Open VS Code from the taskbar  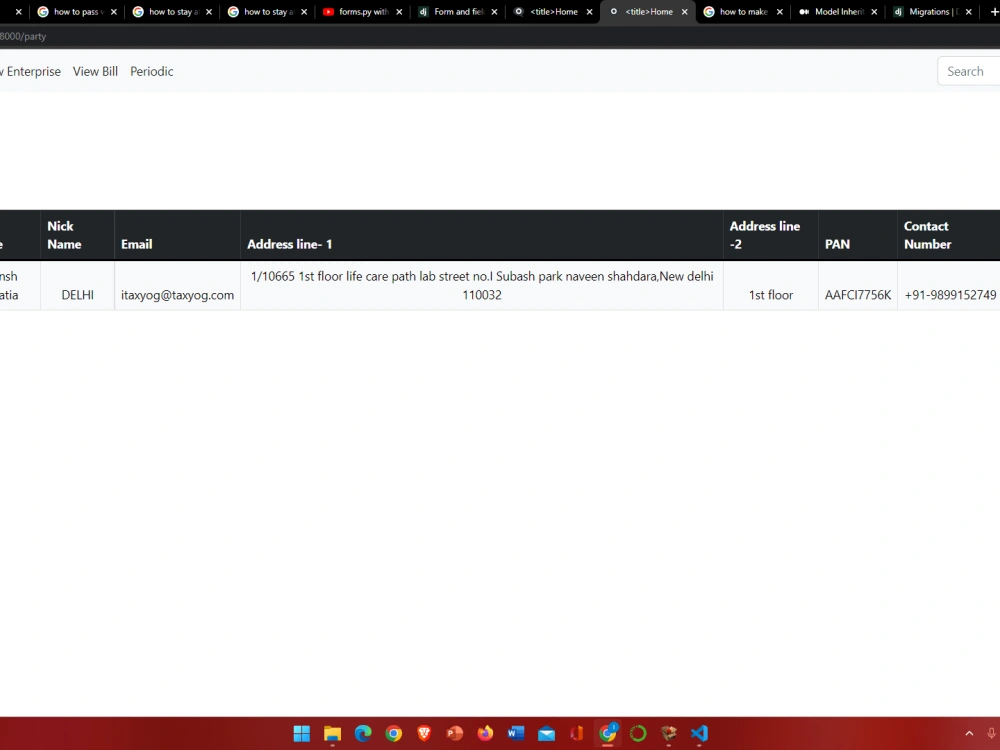698,733
